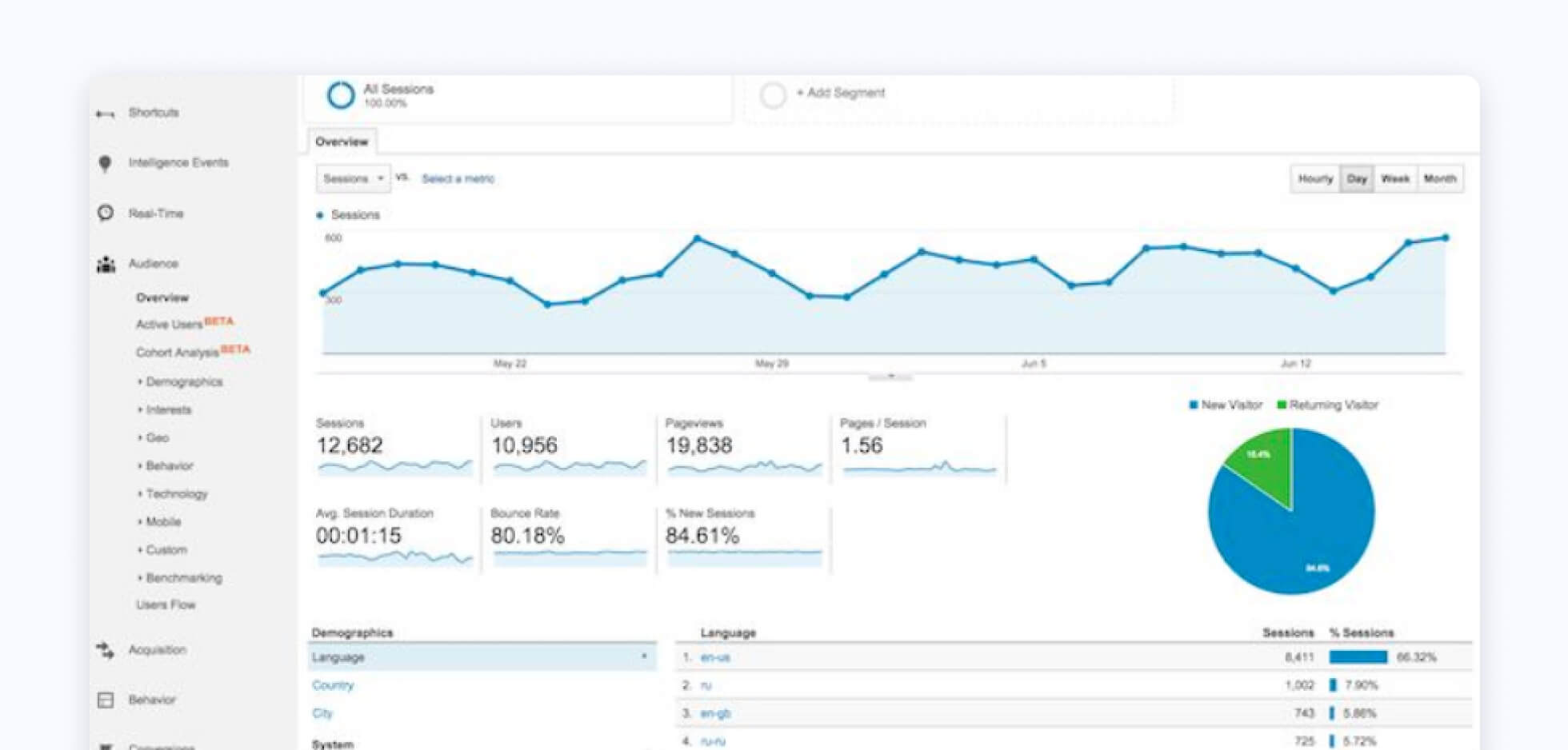The height and width of the screenshot is (750, 1568).
Task: Click the Real-Time clock icon
Action: click(x=106, y=213)
